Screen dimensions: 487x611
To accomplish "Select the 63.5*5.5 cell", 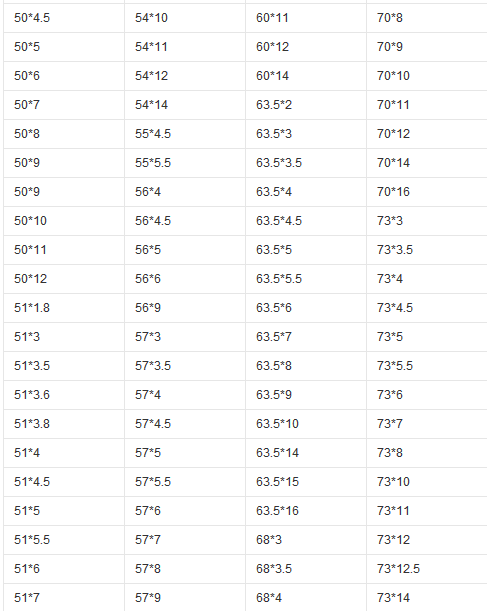I will pos(306,279).
